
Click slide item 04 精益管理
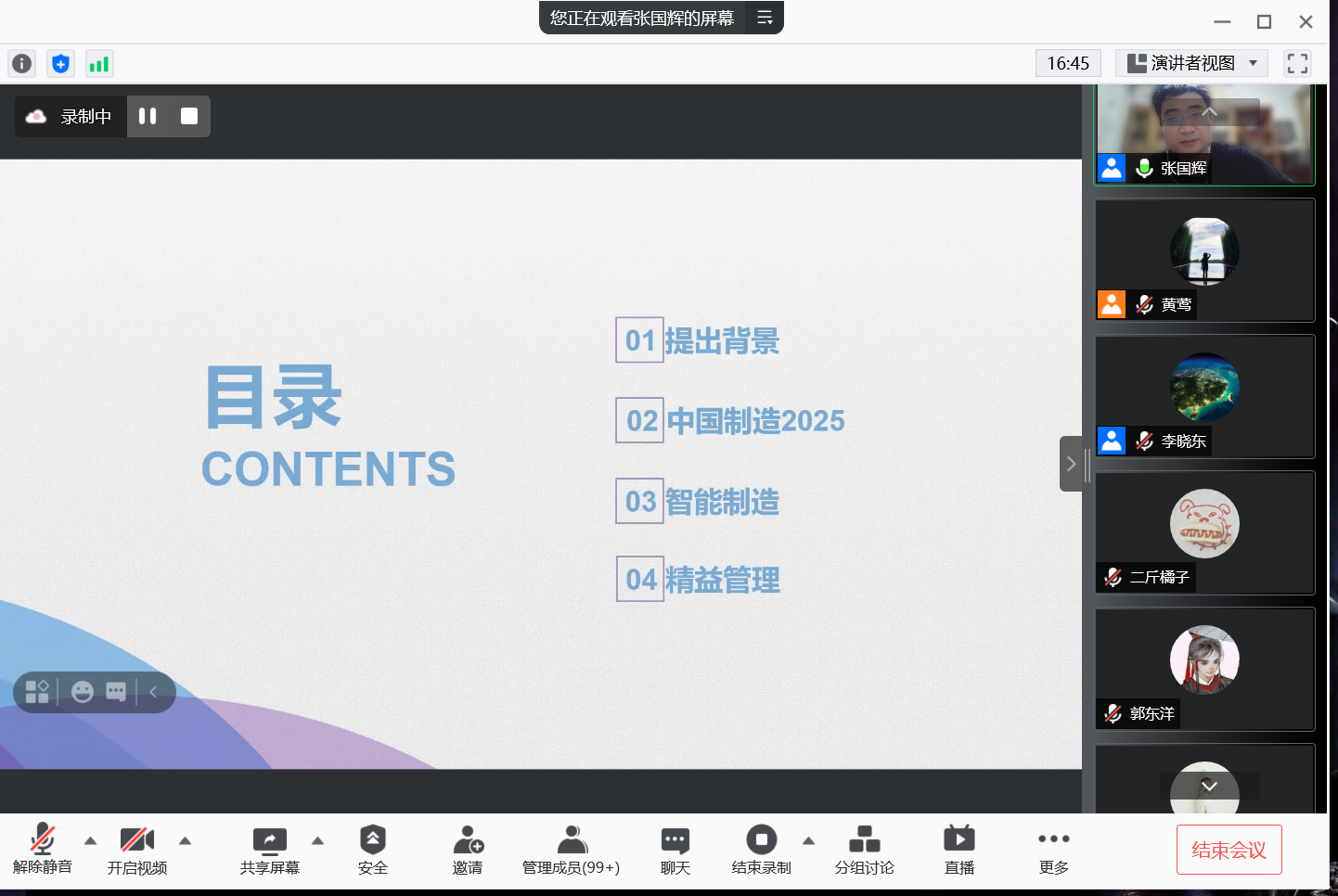[x=698, y=580]
